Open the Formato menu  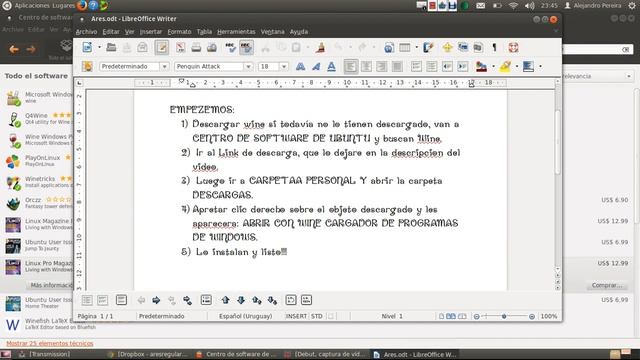pos(179,31)
